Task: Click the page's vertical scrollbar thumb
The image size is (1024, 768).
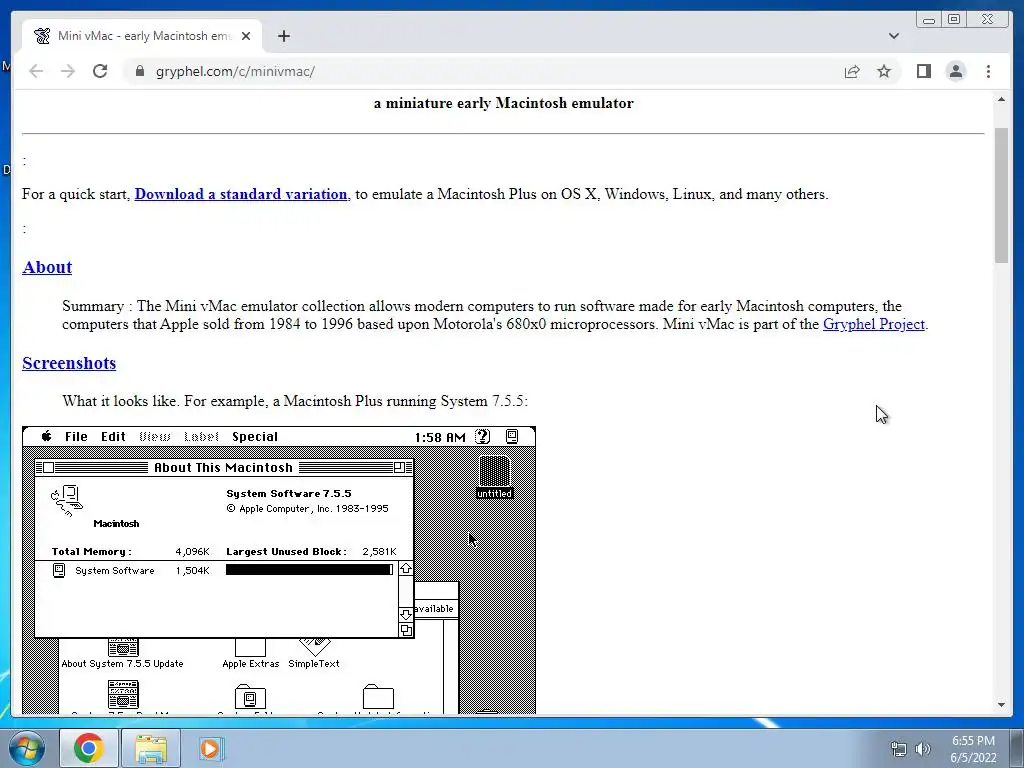Action: point(1001,196)
